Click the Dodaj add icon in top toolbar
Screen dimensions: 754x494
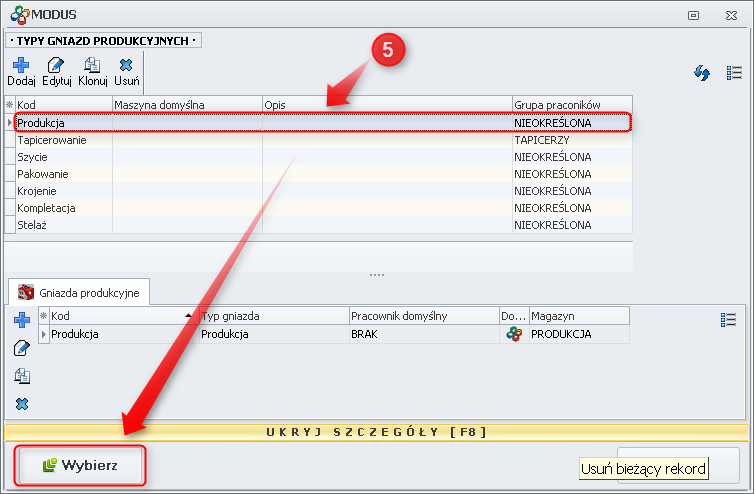[x=21, y=65]
